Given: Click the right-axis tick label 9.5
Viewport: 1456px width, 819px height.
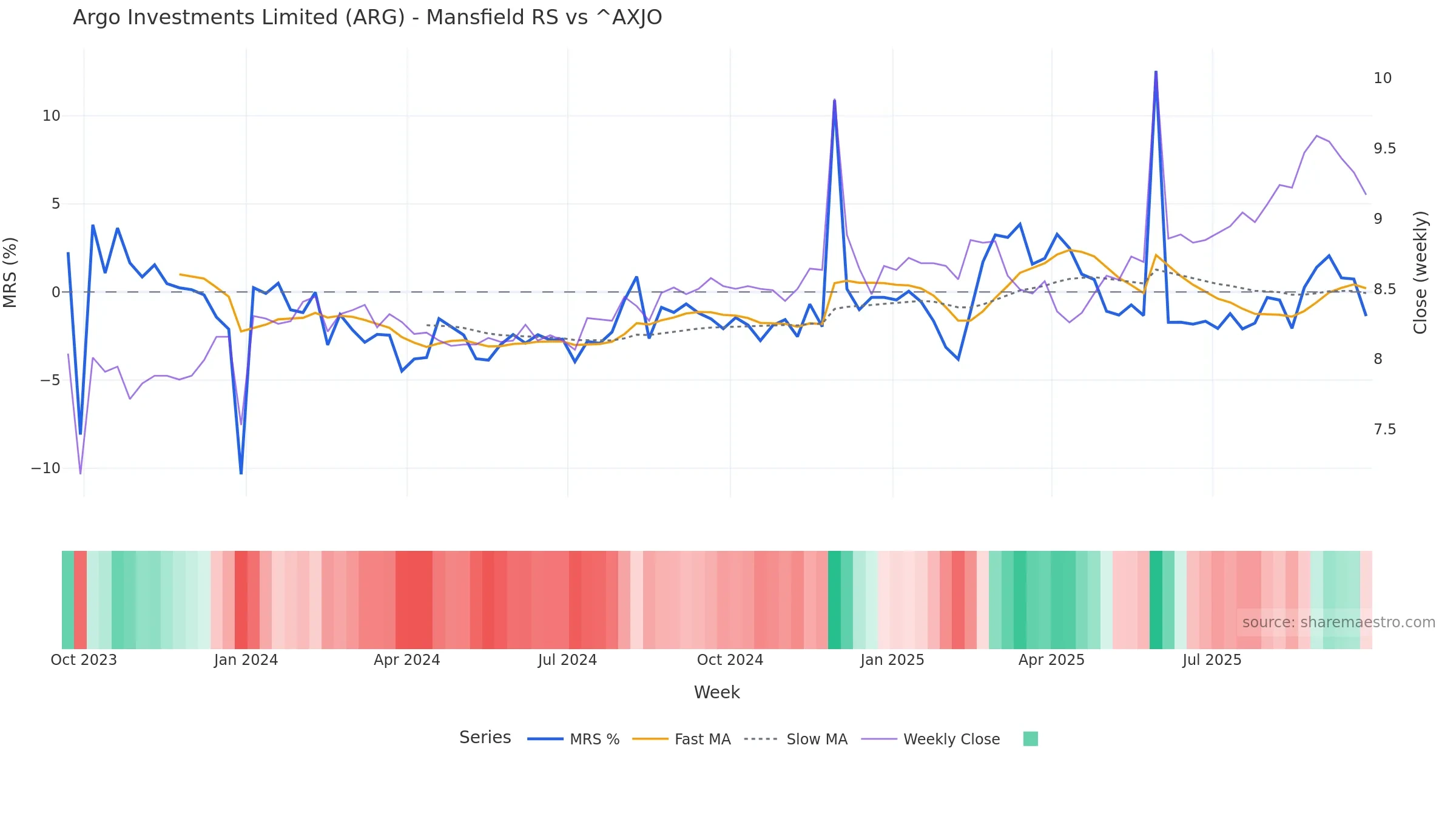Looking at the screenshot, I should point(1384,149).
